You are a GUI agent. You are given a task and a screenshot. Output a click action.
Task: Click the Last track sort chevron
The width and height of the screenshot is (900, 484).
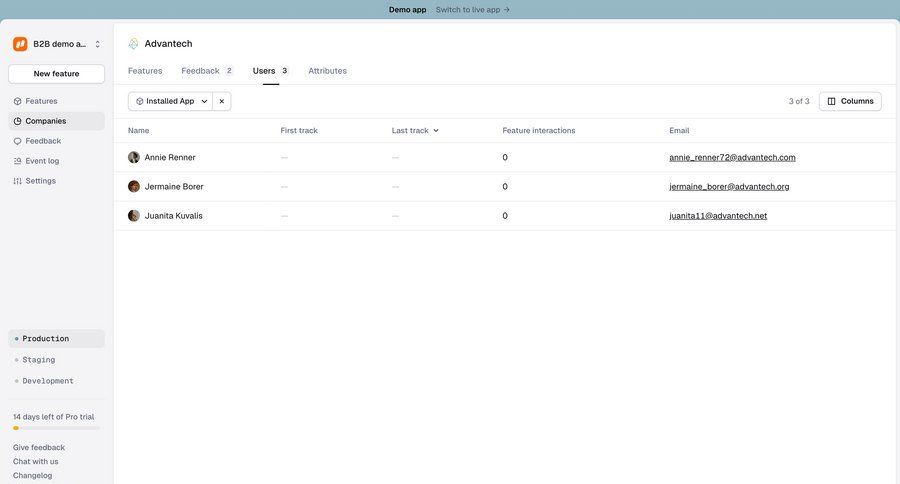point(436,130)
